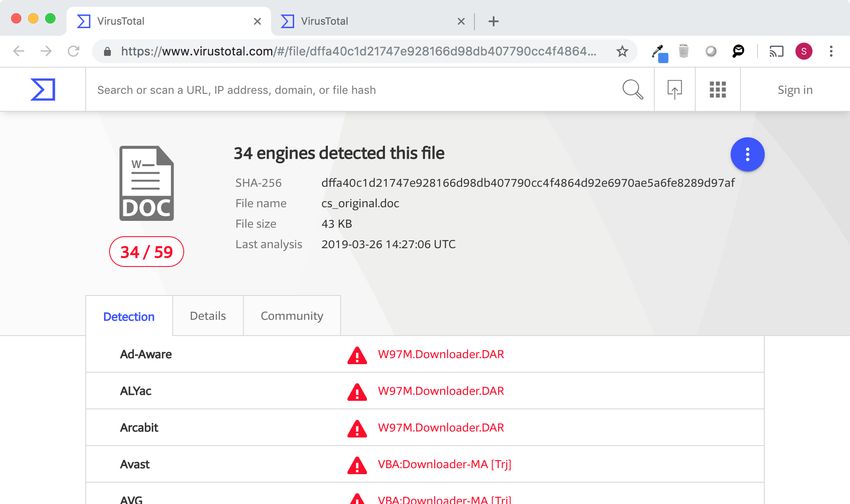Click the 34 / 59 detection score badge
Screen dimensions: 850x504
coord(146,251)
